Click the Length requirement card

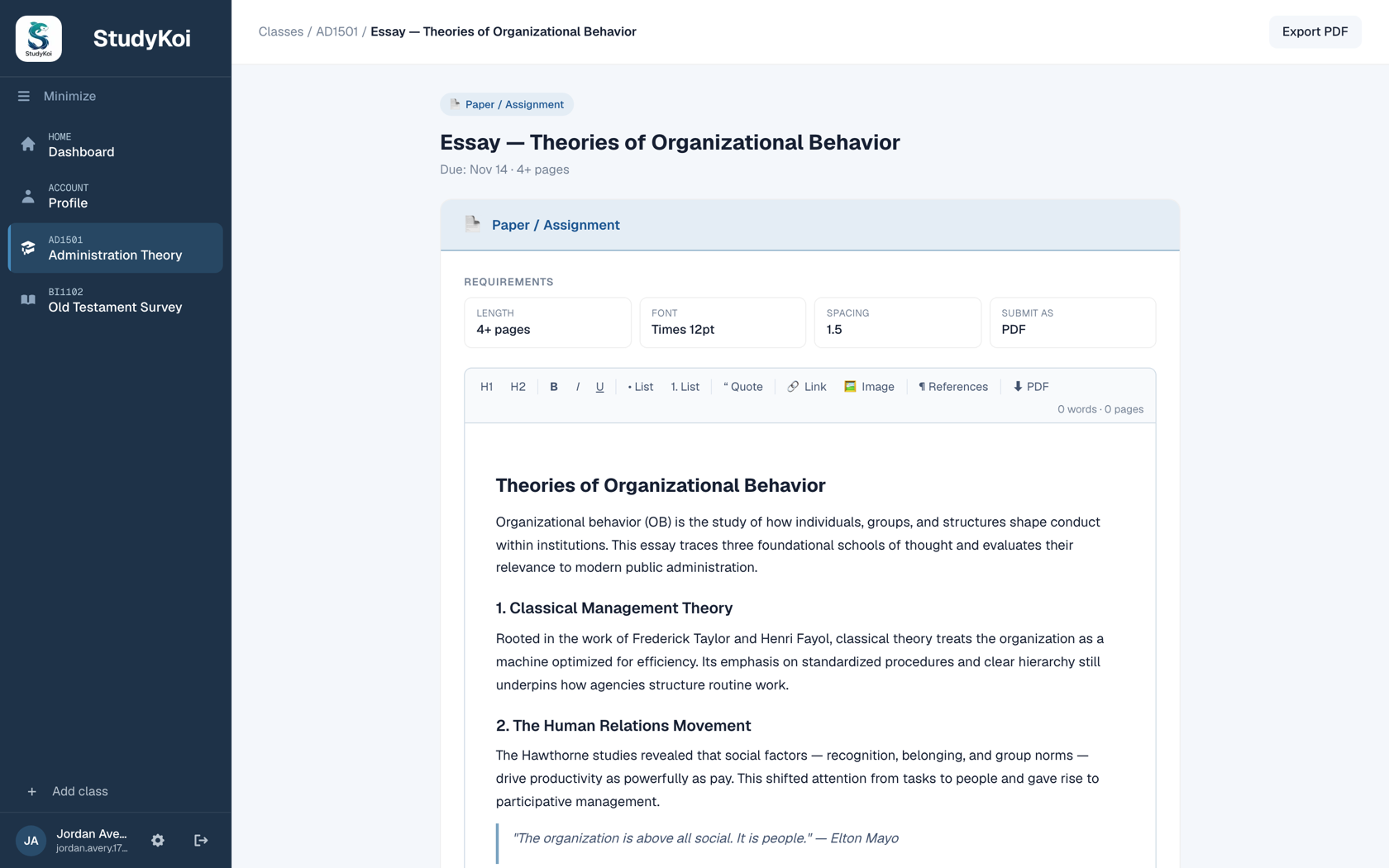tap(547, 322)
